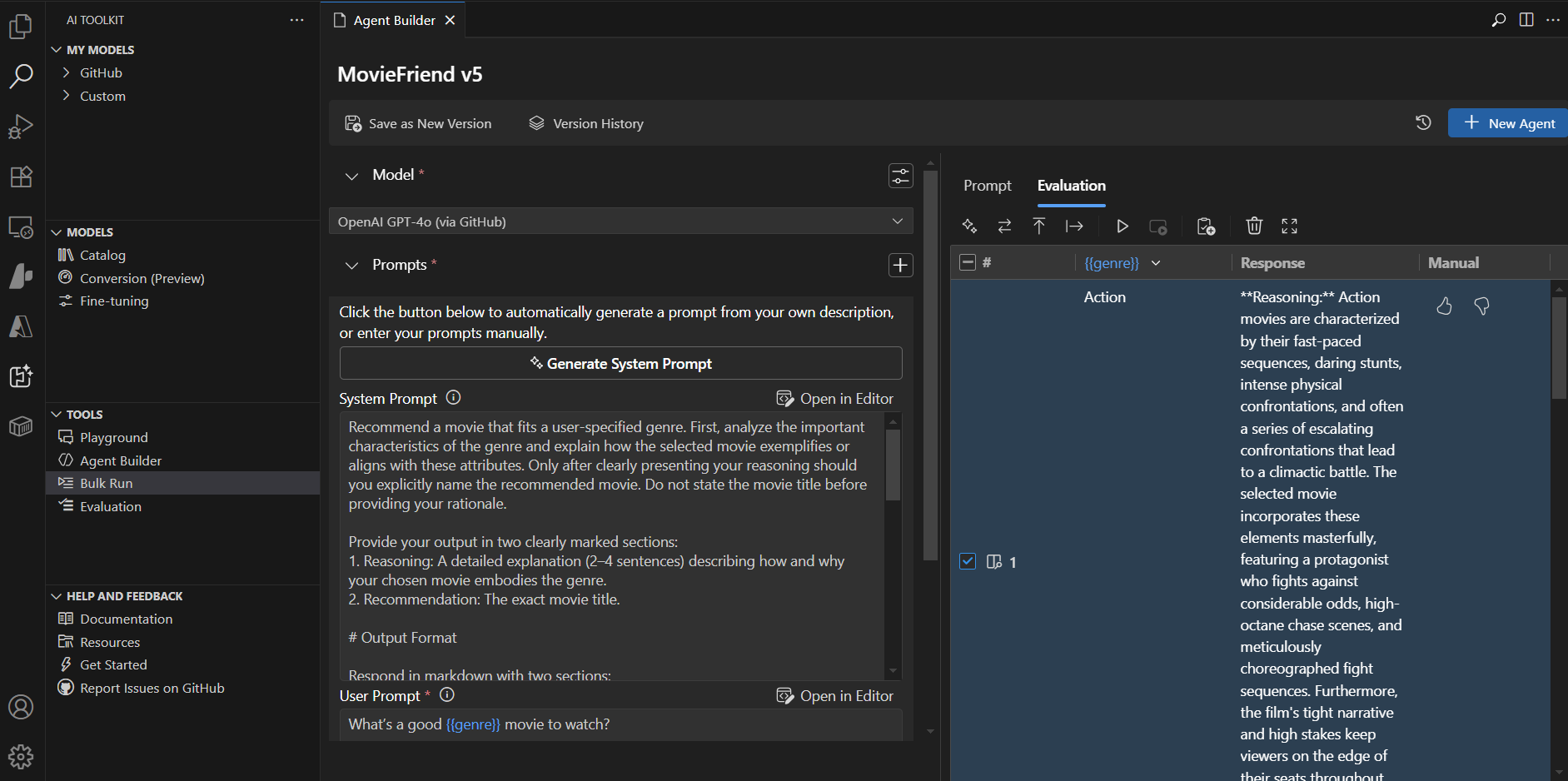The height and width of the screenshot is (781, 1568).
Task: Open the OpenAI GPT-4o model dropdown
Action: (x=620, y=221)
